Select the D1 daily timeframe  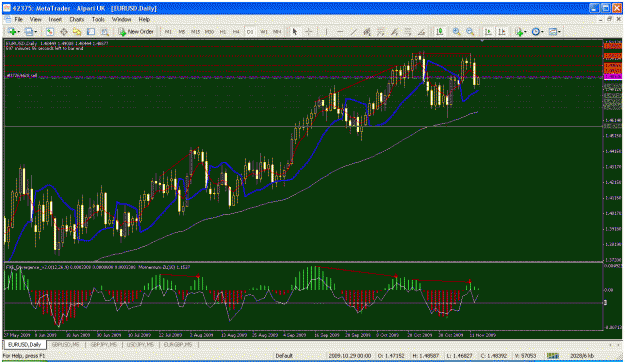[250, 31]
